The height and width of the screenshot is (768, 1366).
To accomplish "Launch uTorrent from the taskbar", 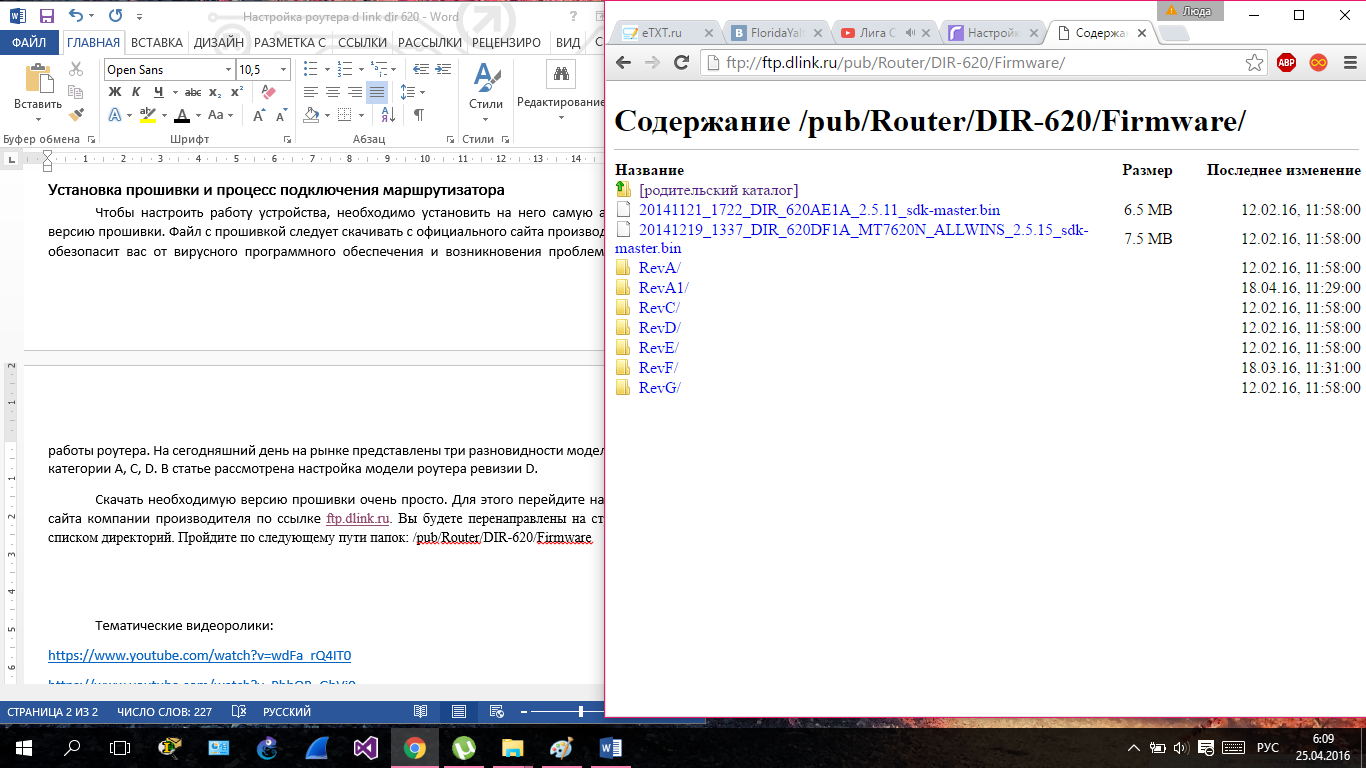I will click(x=463, y=747).
